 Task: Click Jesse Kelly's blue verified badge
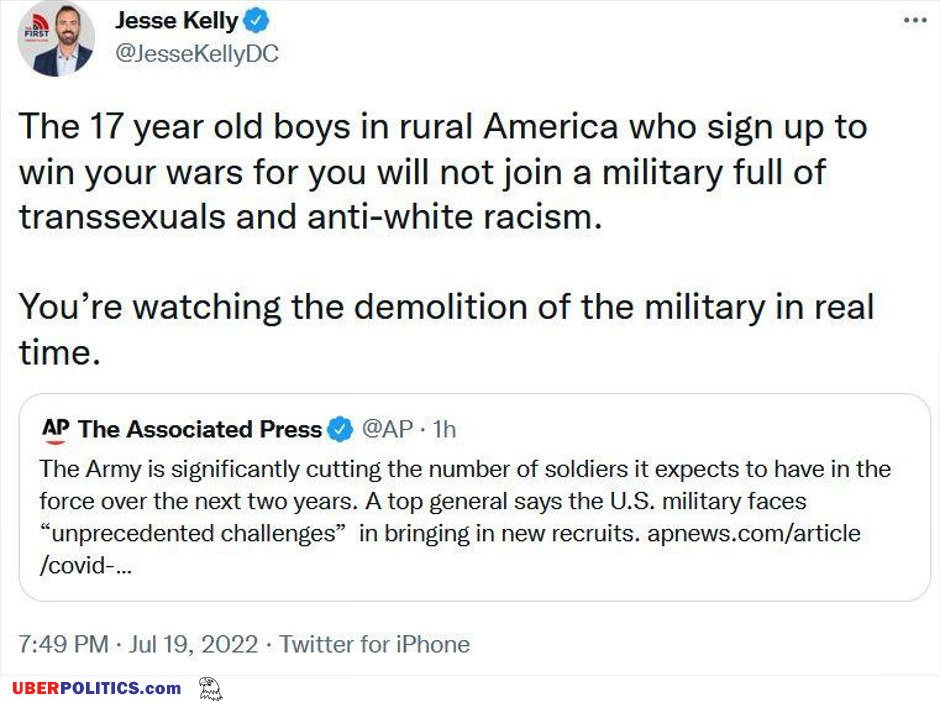[256, 22]
